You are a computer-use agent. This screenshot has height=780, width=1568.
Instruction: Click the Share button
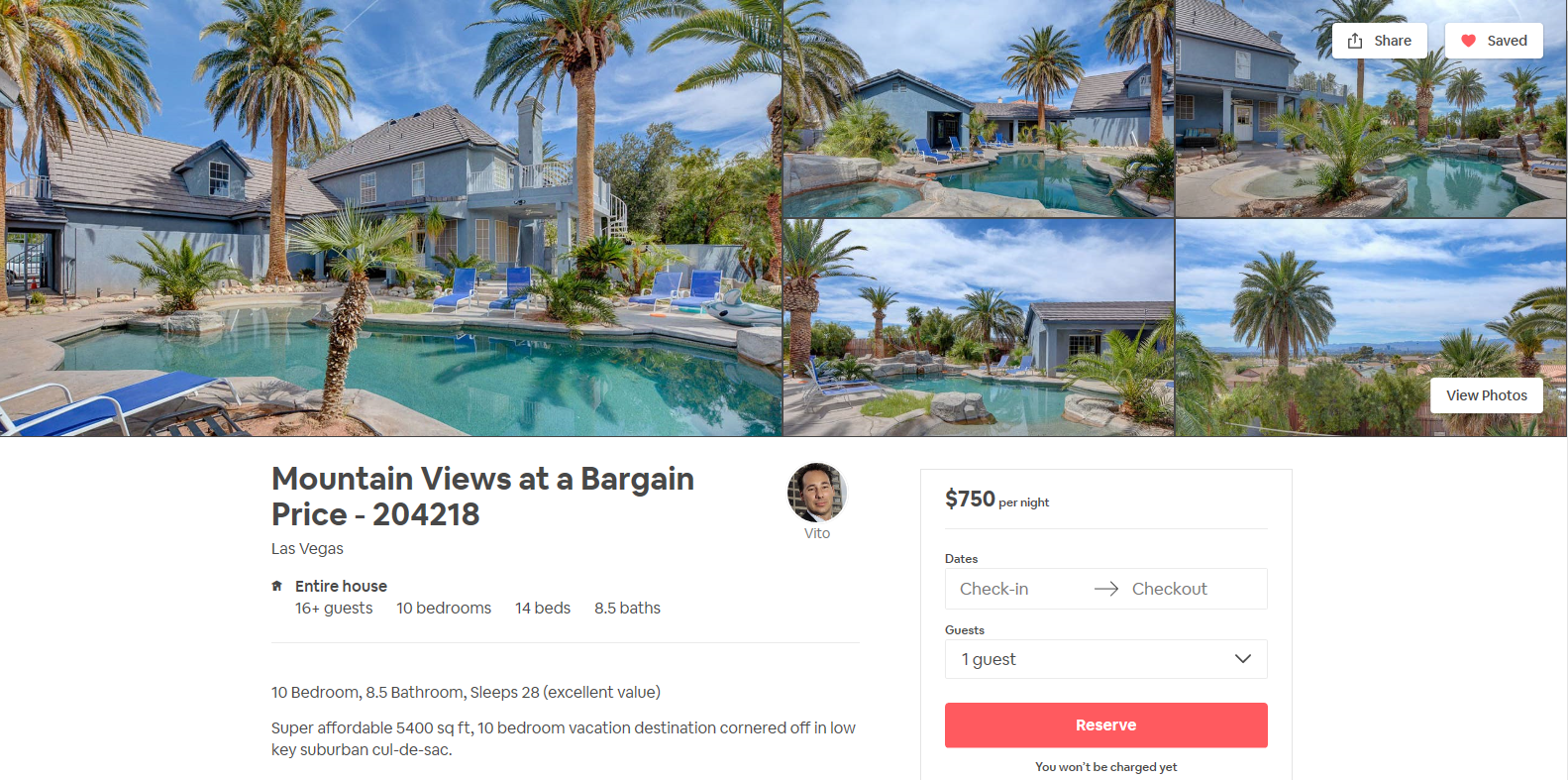click(x=1380, y=41)
